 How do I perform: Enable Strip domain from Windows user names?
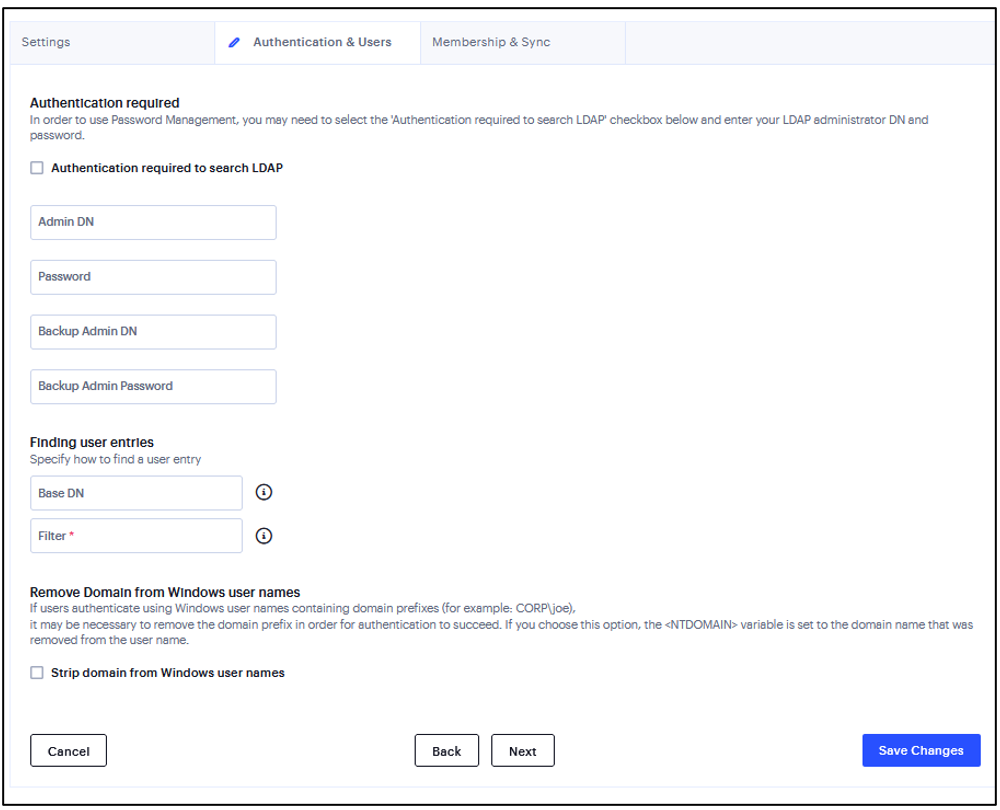[x=37, y=673]
